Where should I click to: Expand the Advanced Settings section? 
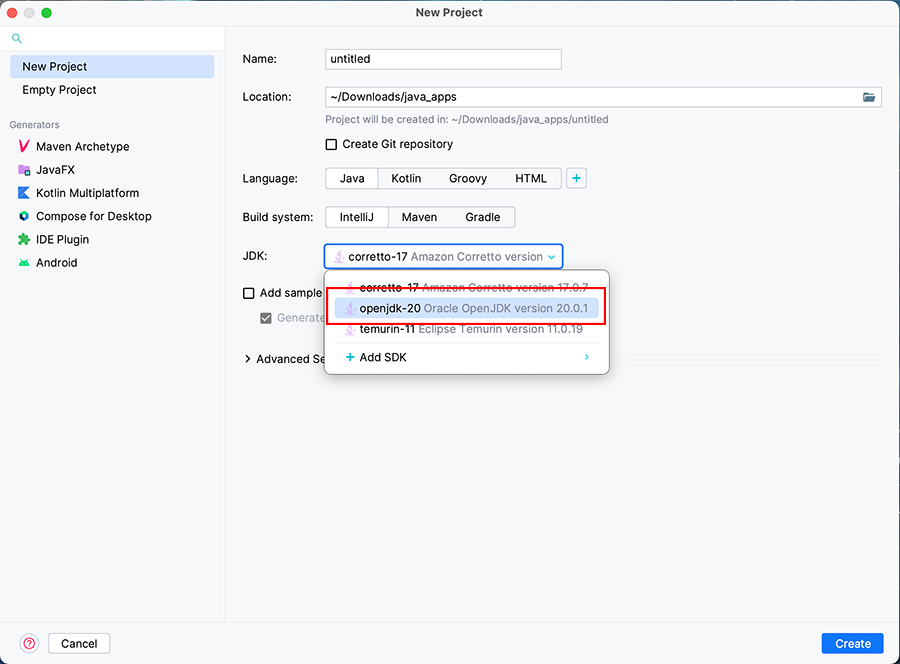pos(248,359)
